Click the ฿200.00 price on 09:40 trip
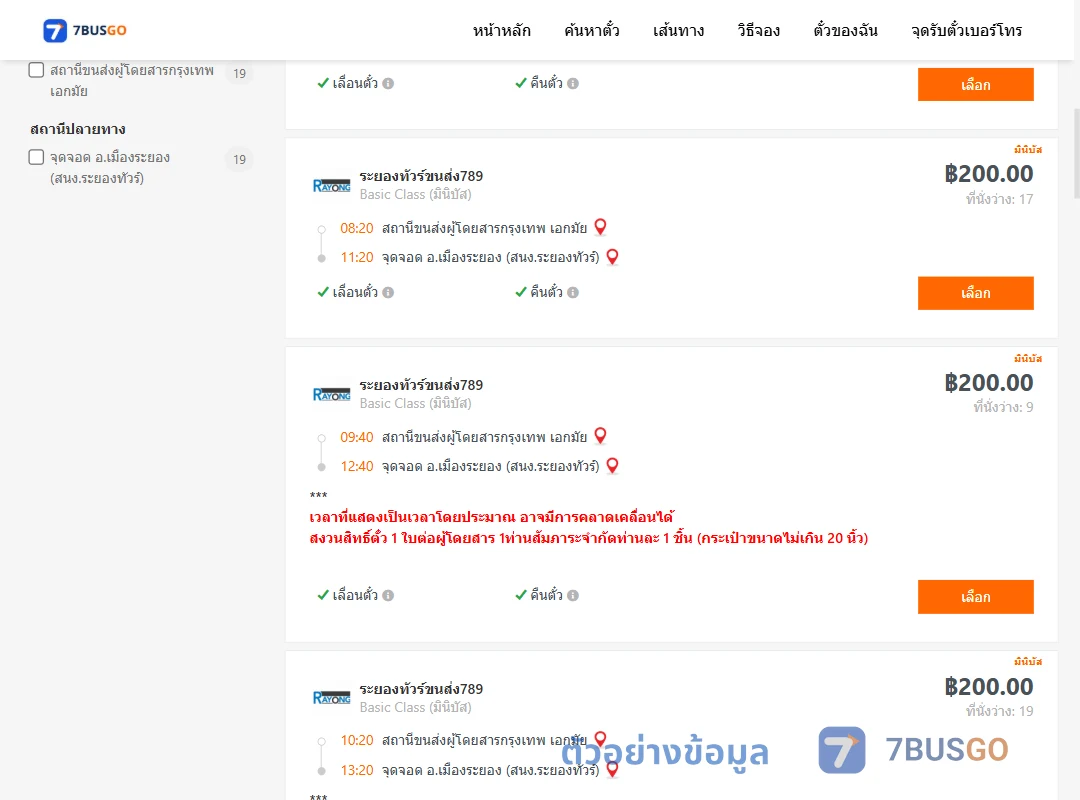 pos(989,382)
